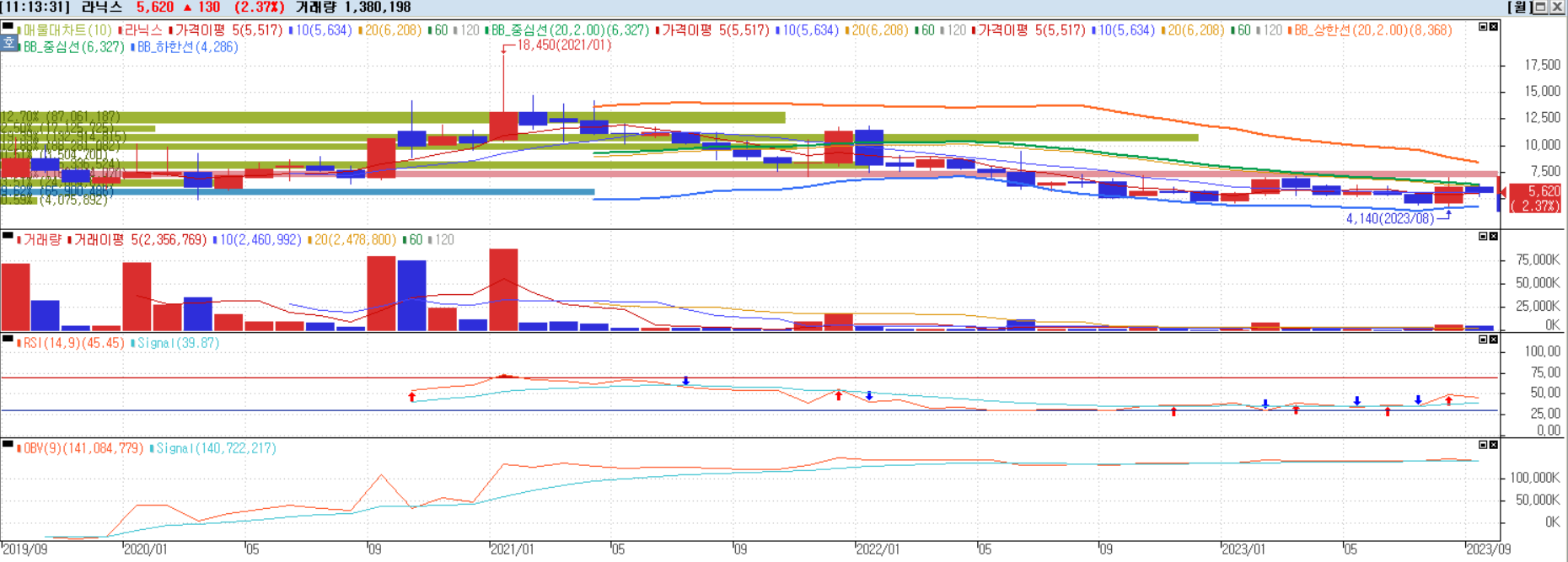Select OBV Signal(140,722,217) legend entry
Screen dimensions: 1568x562
pos(213,448)
